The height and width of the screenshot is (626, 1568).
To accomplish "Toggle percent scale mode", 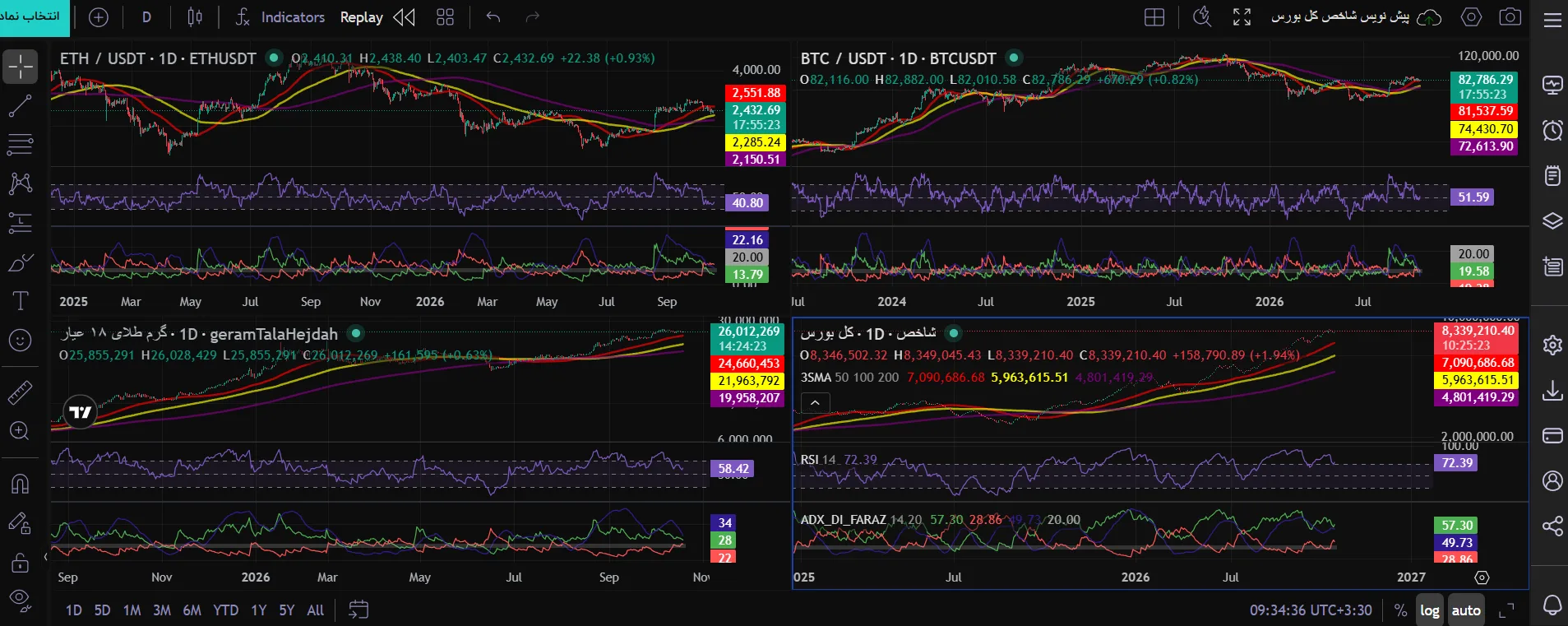I will 1401,610.
